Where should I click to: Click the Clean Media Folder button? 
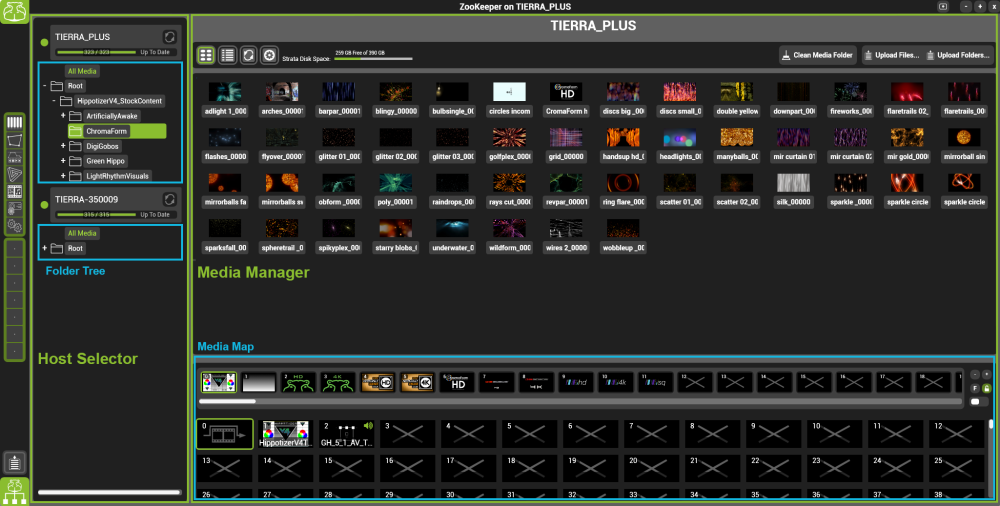click(816, 56)
